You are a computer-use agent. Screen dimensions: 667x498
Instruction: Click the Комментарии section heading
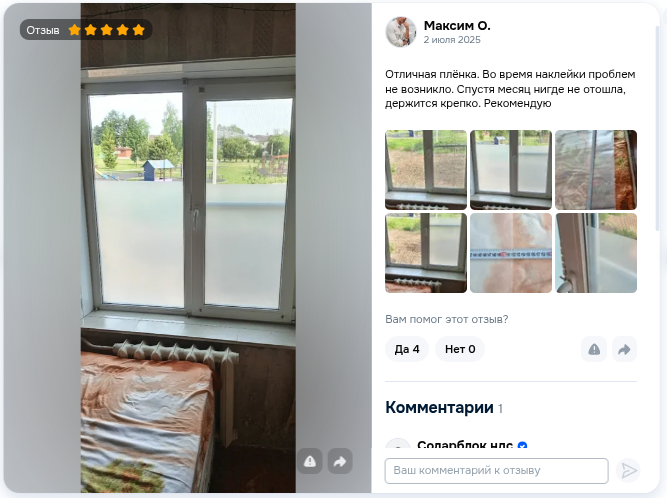tap(439, 407)
